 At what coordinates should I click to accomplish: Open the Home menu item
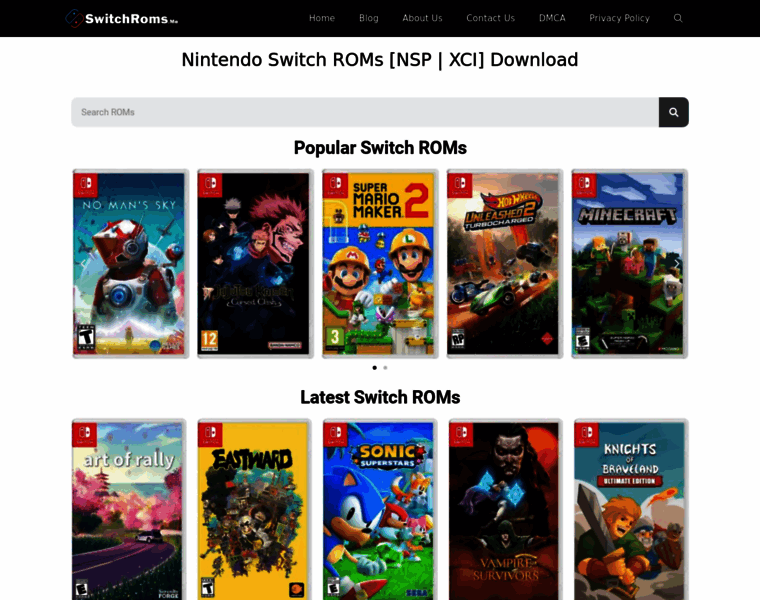tap(322, 18)
